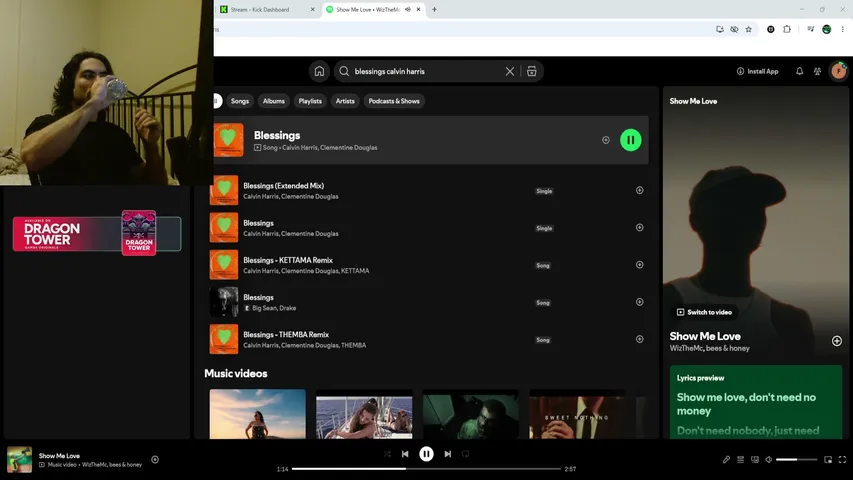Screen dimensions: 853x480
Task: Bookmark this page star icon
Action: [x=749, y=29]
